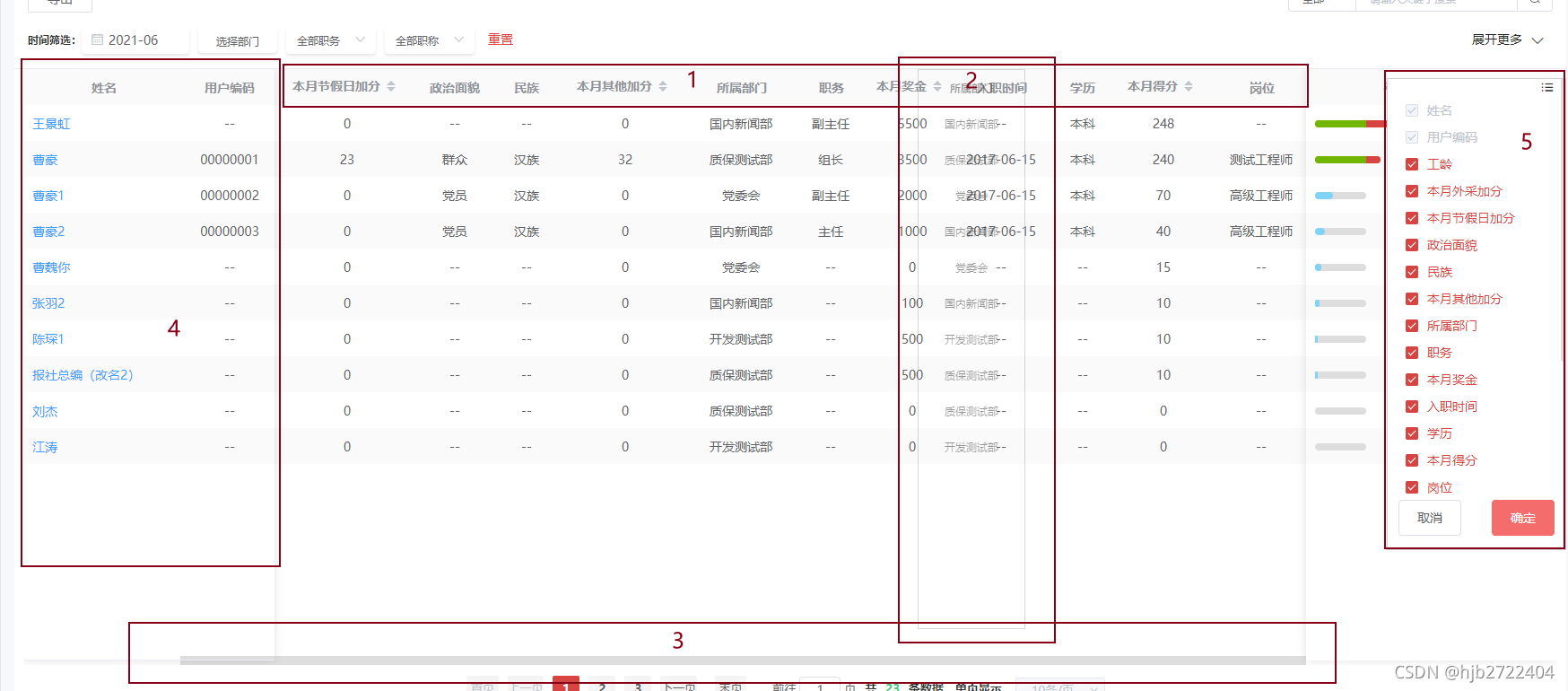Screen dimensions: 1568x691
Task: Open employee 王景虹 details
Action: point(51,124)
